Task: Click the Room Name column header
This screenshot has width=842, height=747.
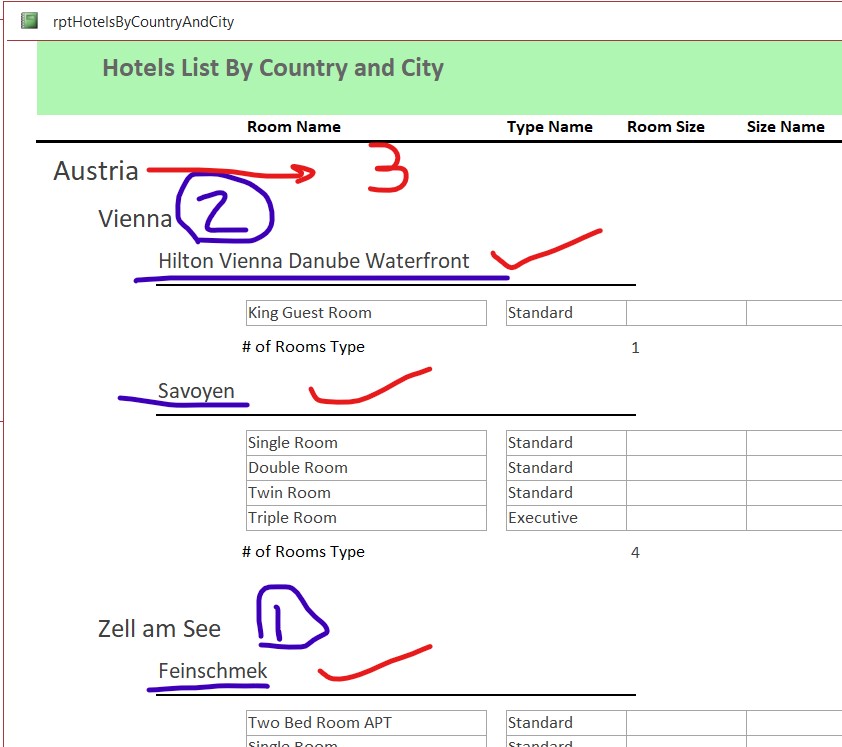Action: (x=294, y=127)
